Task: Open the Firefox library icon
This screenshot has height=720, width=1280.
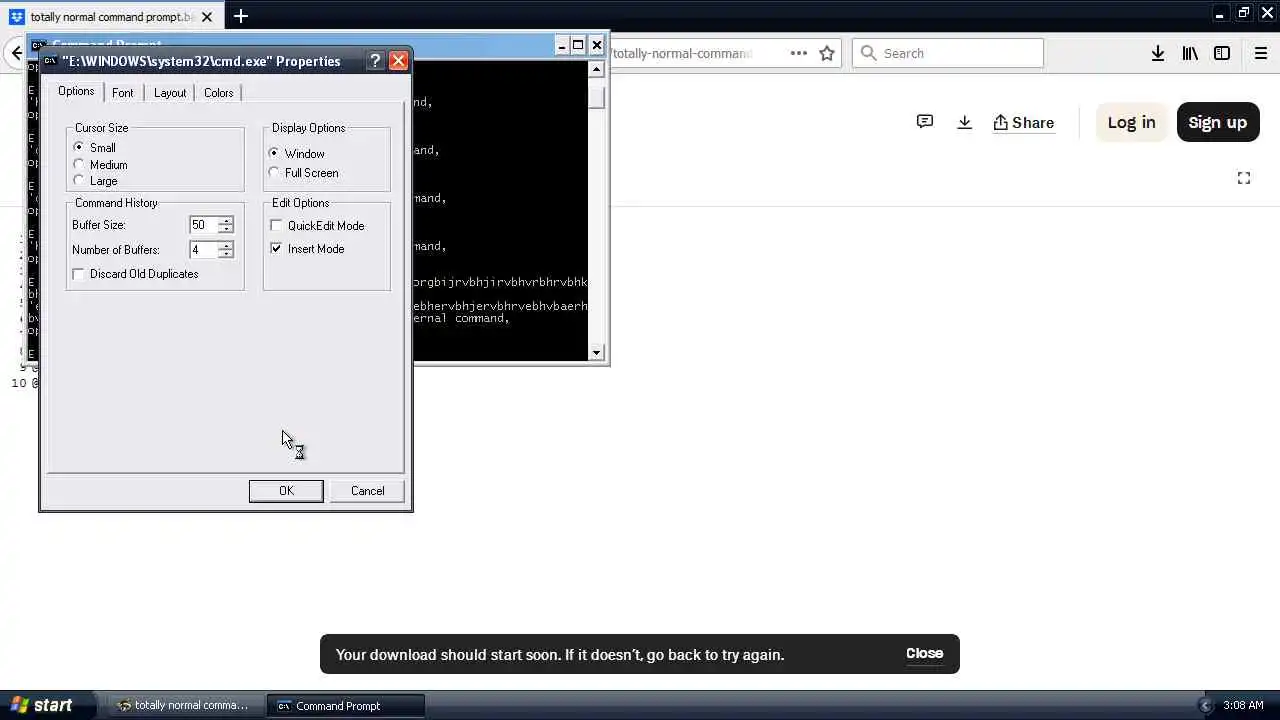Action: click(1190, 53)
